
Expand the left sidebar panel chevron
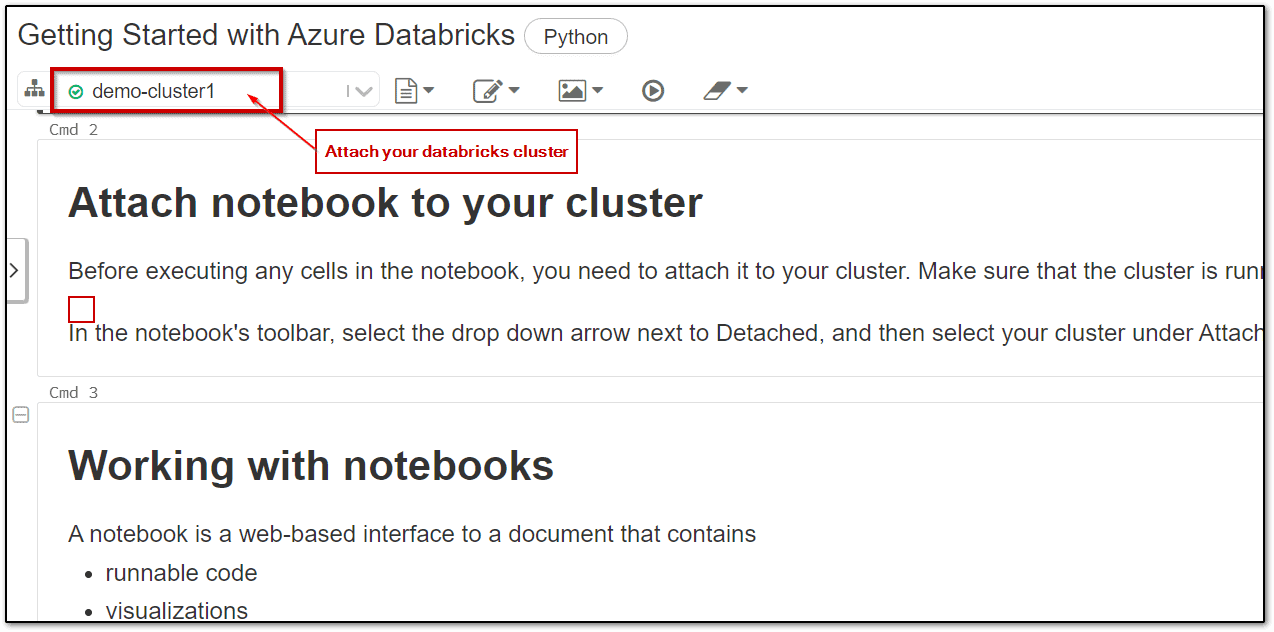(x=13, y=270)
